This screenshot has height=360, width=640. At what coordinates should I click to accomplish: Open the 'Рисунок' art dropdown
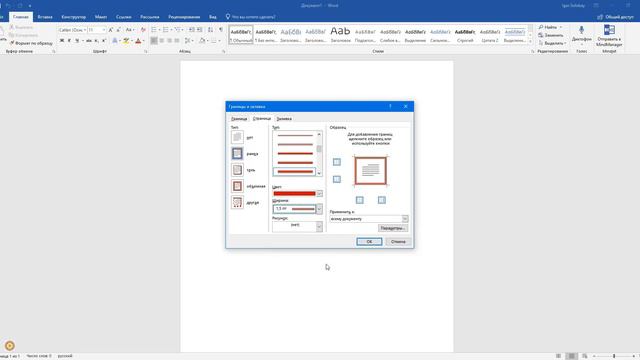click(319, 227)
